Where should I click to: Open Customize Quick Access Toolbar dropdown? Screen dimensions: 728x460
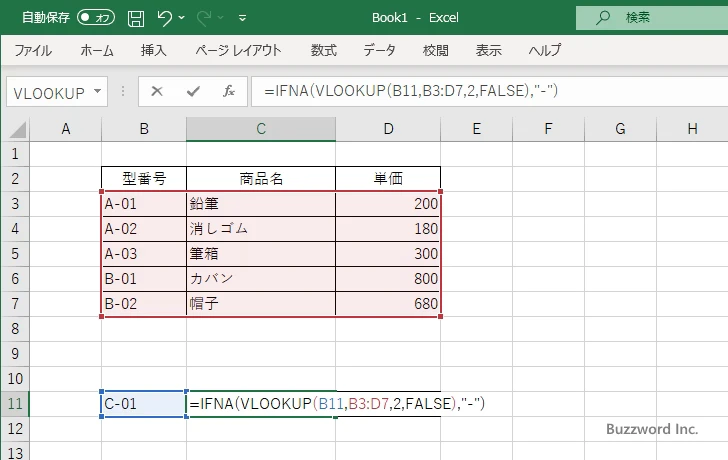[242, 18]
